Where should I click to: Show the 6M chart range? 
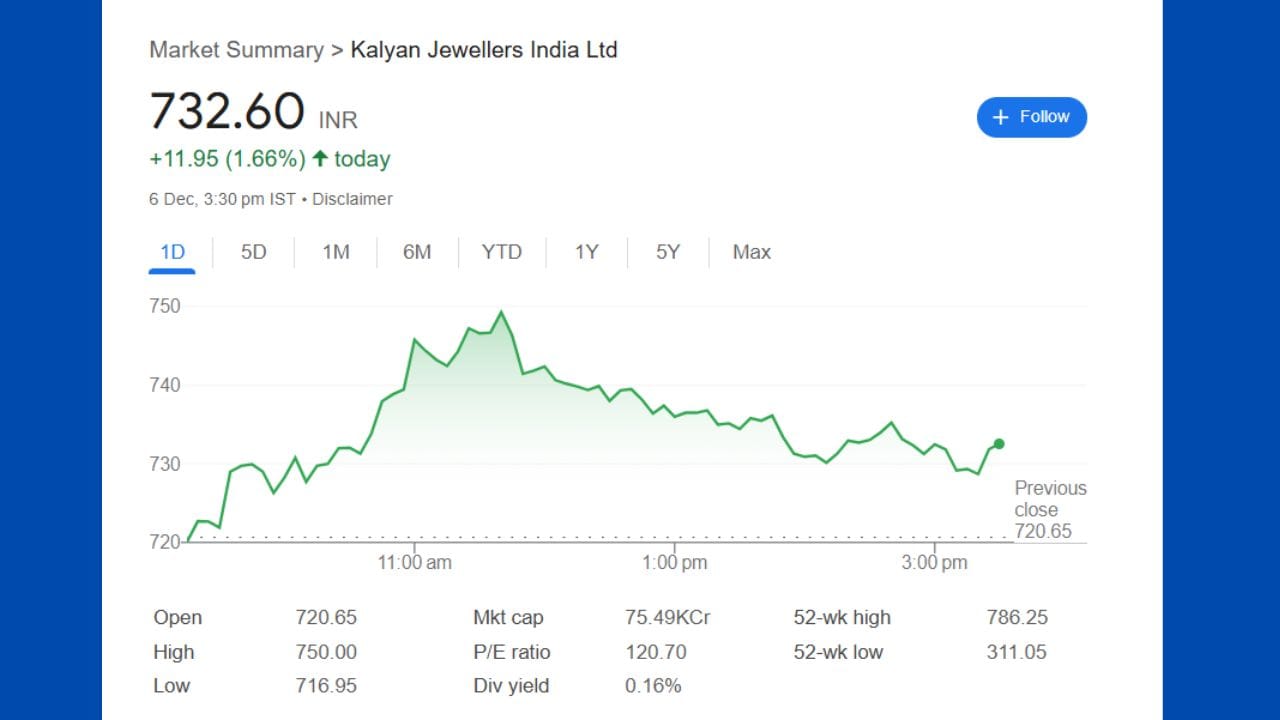[417, 252]
